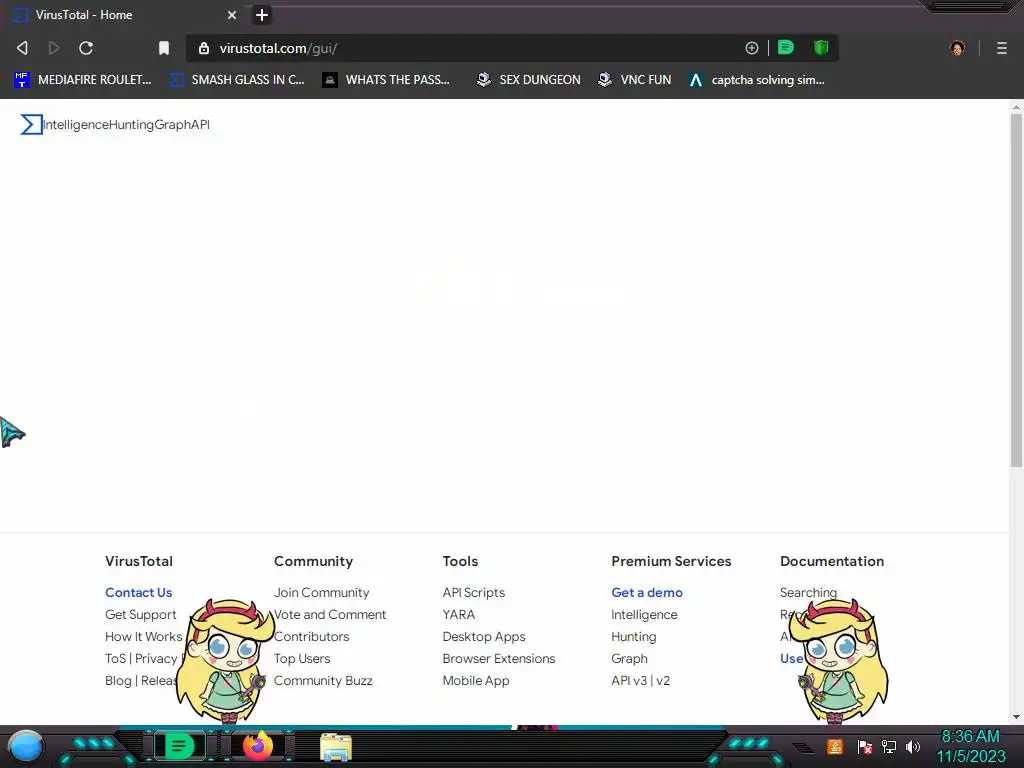Click the green chat extension icon
Image resolution: width=1024 pixels, height=768 pixels.
(x=786, y=47)
